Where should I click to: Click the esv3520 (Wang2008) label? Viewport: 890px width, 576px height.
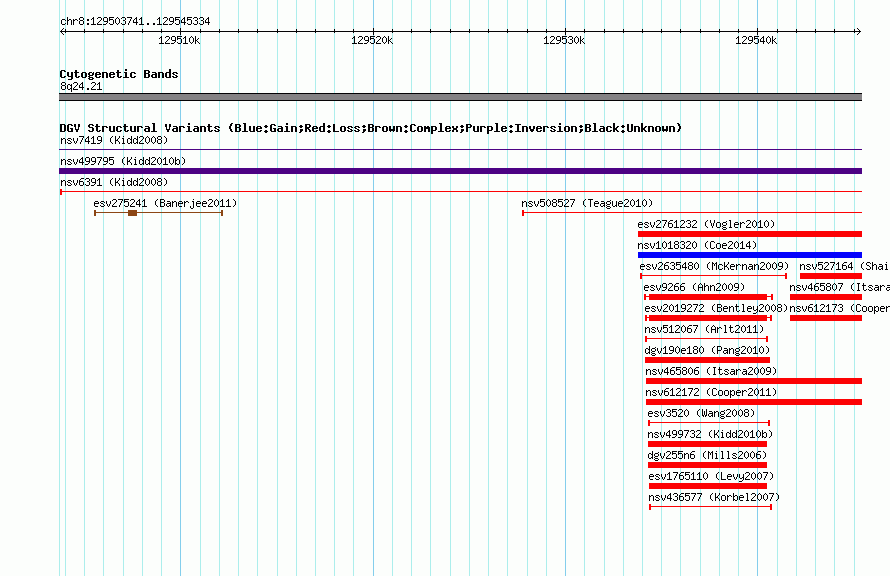click(x=702, y=413)
